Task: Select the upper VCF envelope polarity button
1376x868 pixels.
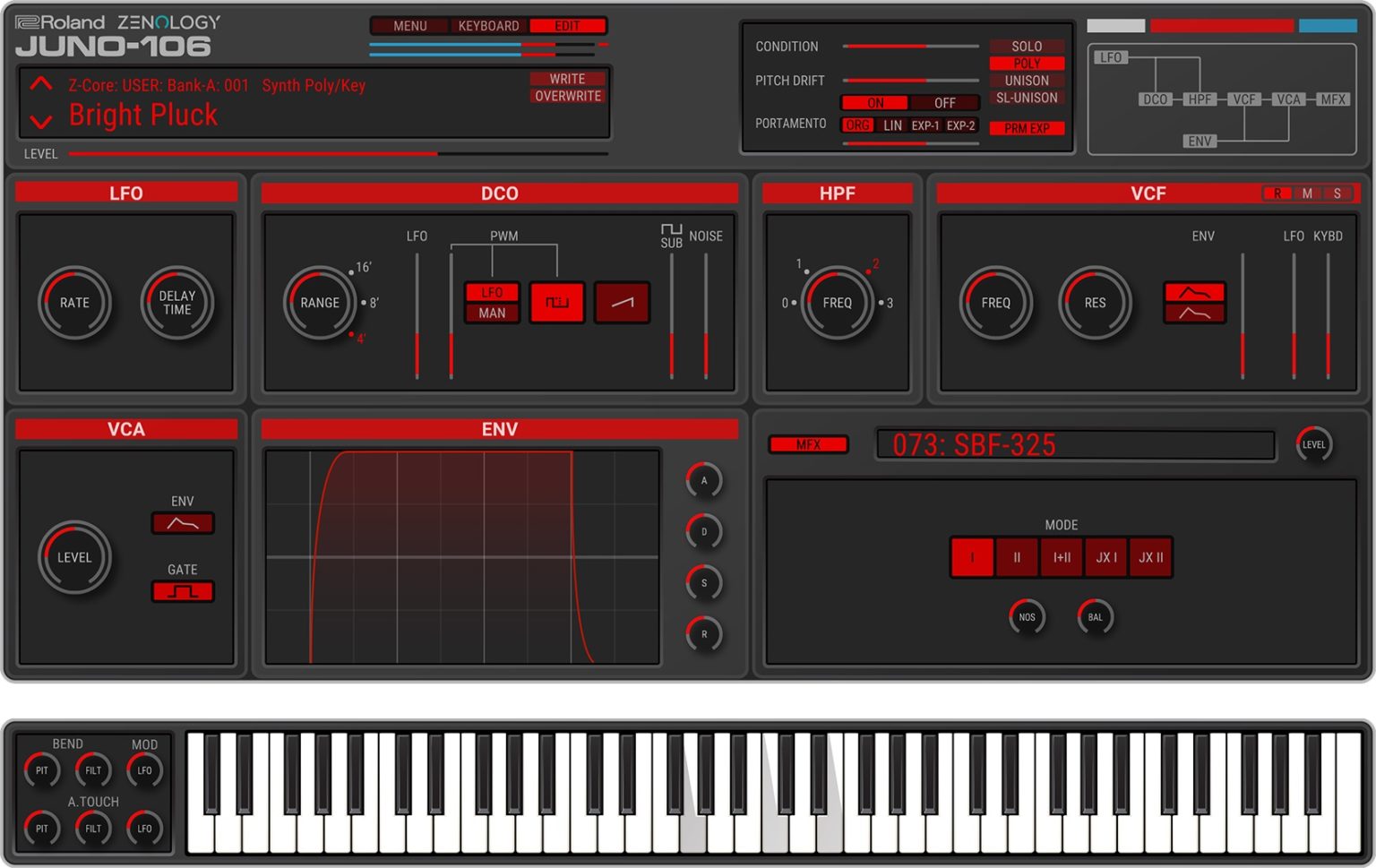Action: pos(1194,292)
